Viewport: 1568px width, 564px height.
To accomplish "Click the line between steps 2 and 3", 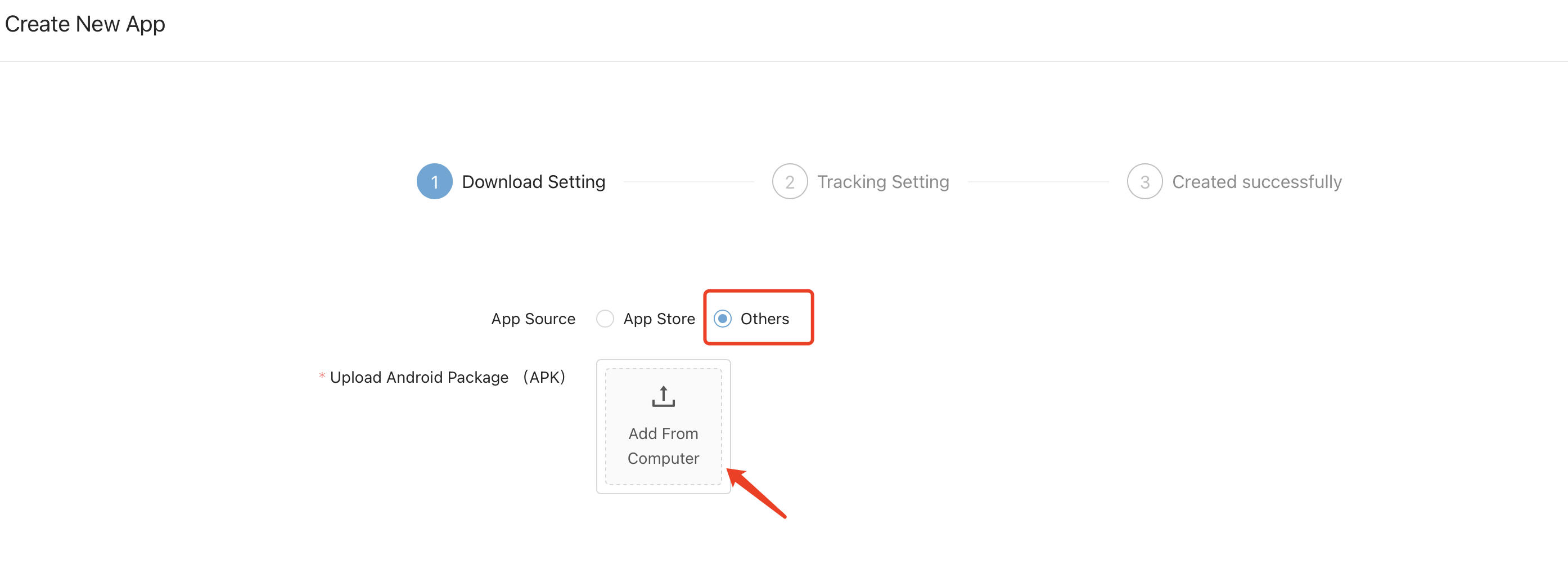I will (1038, 181).
